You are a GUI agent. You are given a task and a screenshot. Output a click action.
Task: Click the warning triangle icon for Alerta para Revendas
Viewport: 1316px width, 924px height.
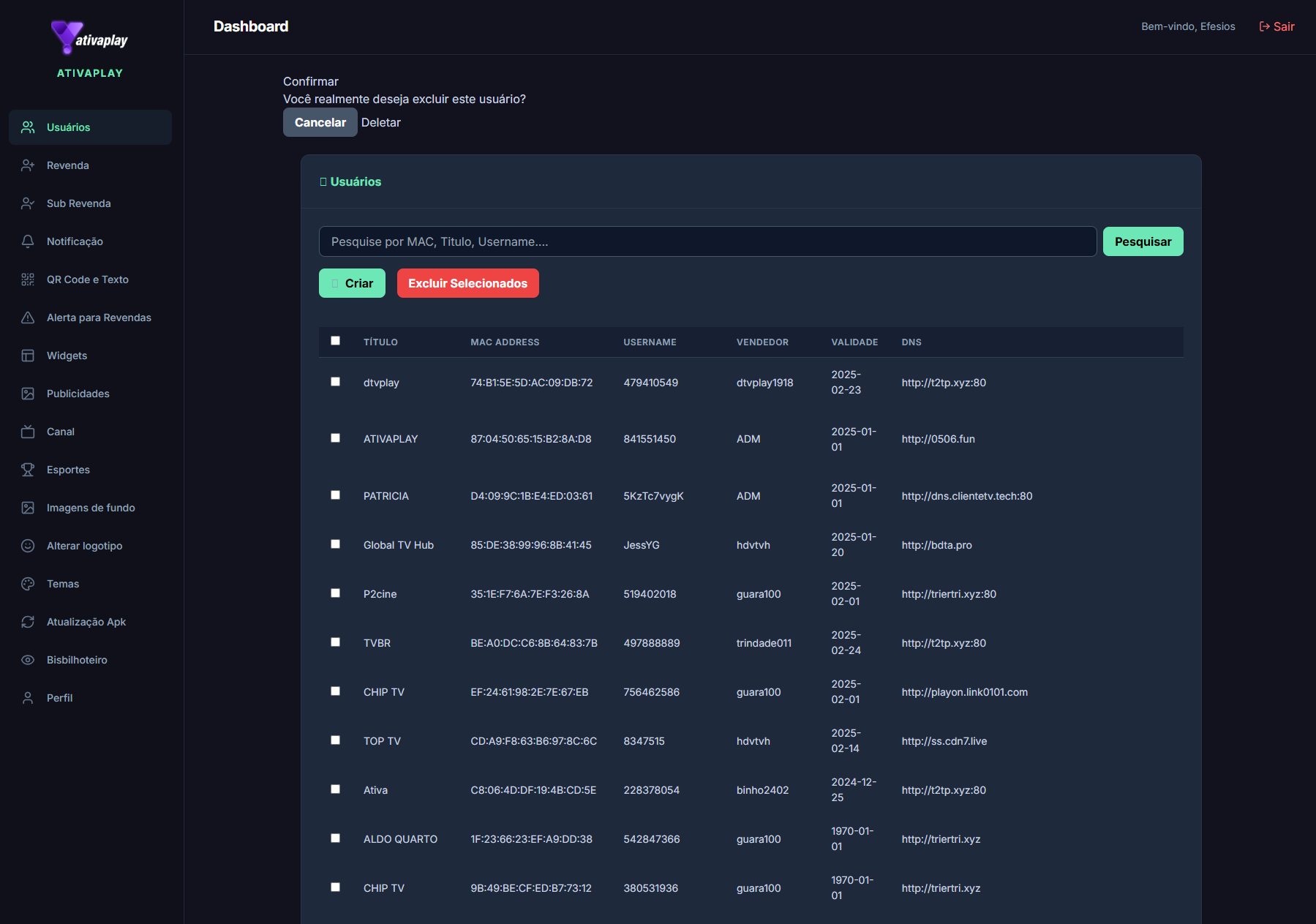(28, 318)
